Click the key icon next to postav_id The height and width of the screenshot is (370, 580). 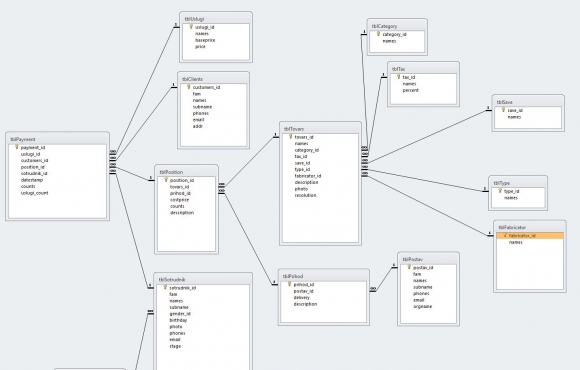pyautogui.click(x=409, y=267)
